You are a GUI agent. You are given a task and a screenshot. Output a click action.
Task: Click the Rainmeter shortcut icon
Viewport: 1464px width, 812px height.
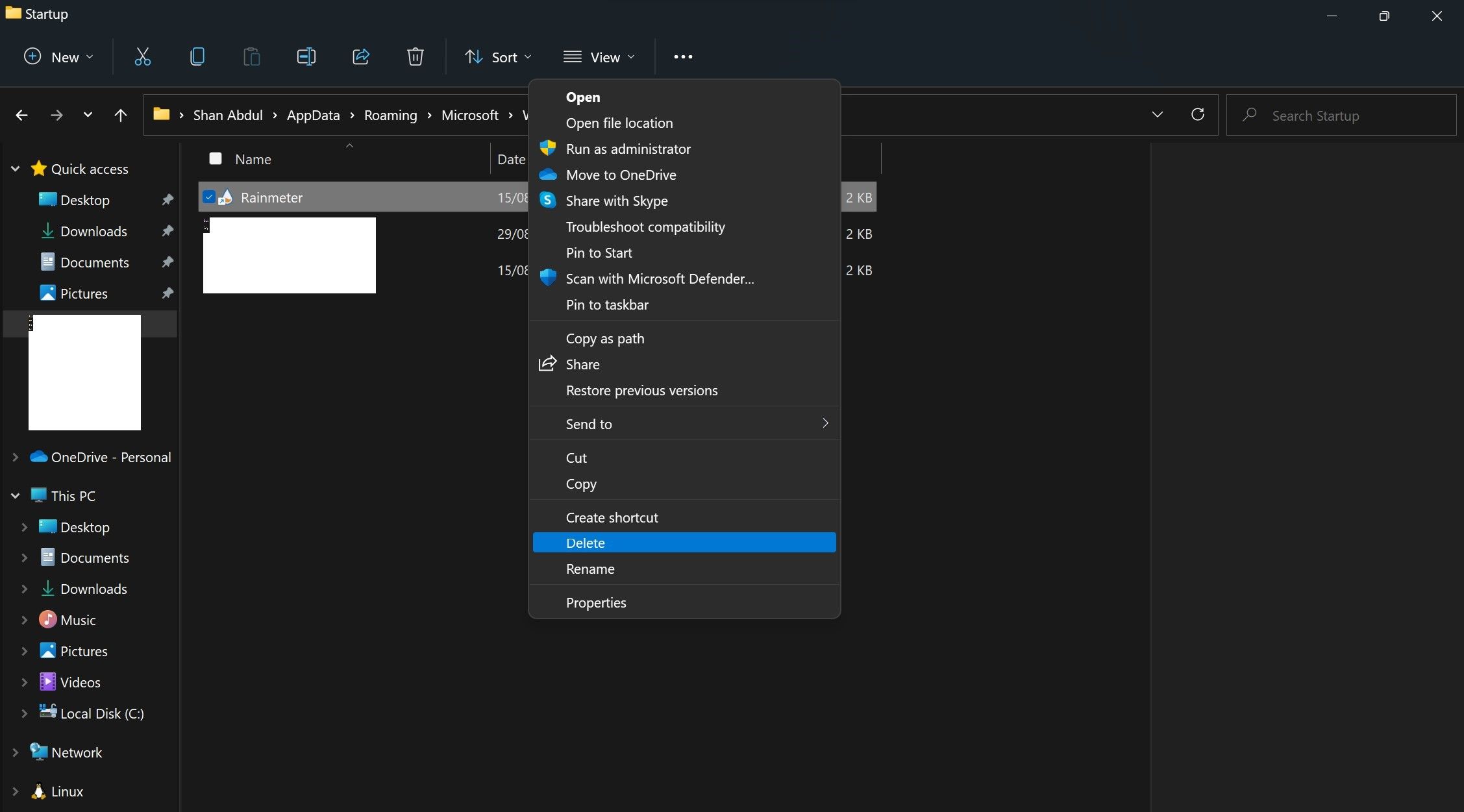tap(226, 197)
